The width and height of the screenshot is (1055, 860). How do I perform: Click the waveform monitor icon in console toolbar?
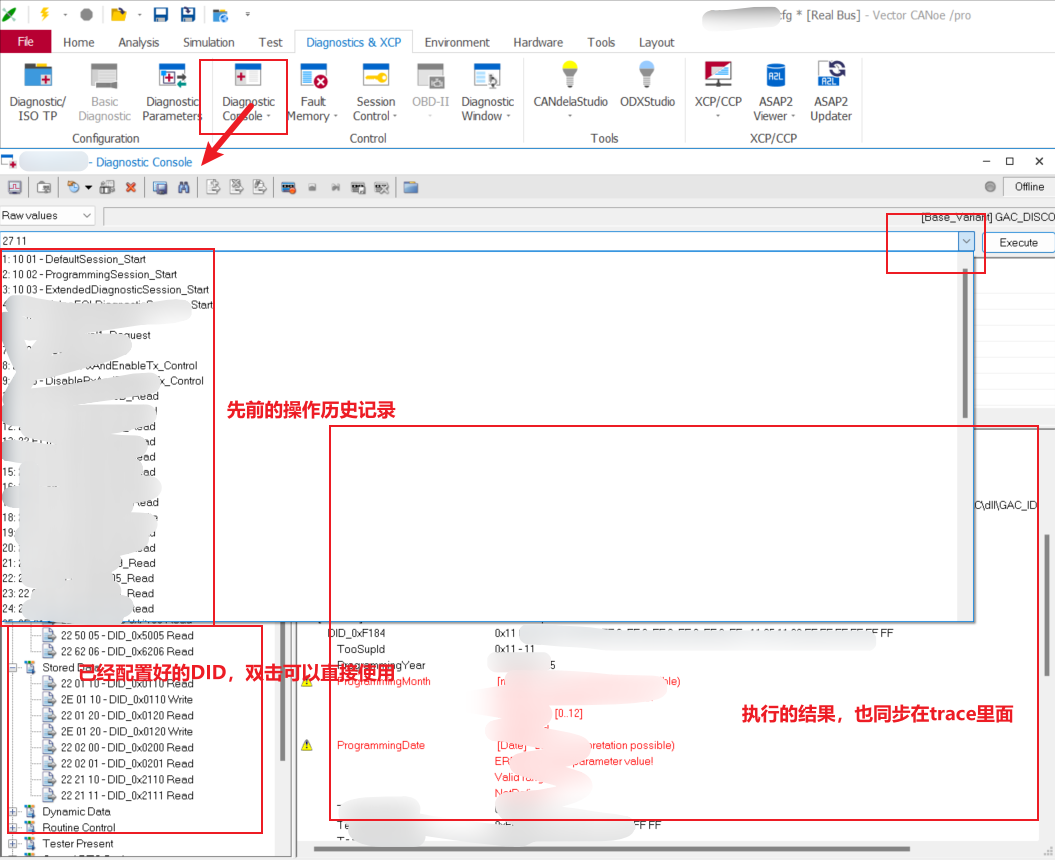(x=15, y=187)
